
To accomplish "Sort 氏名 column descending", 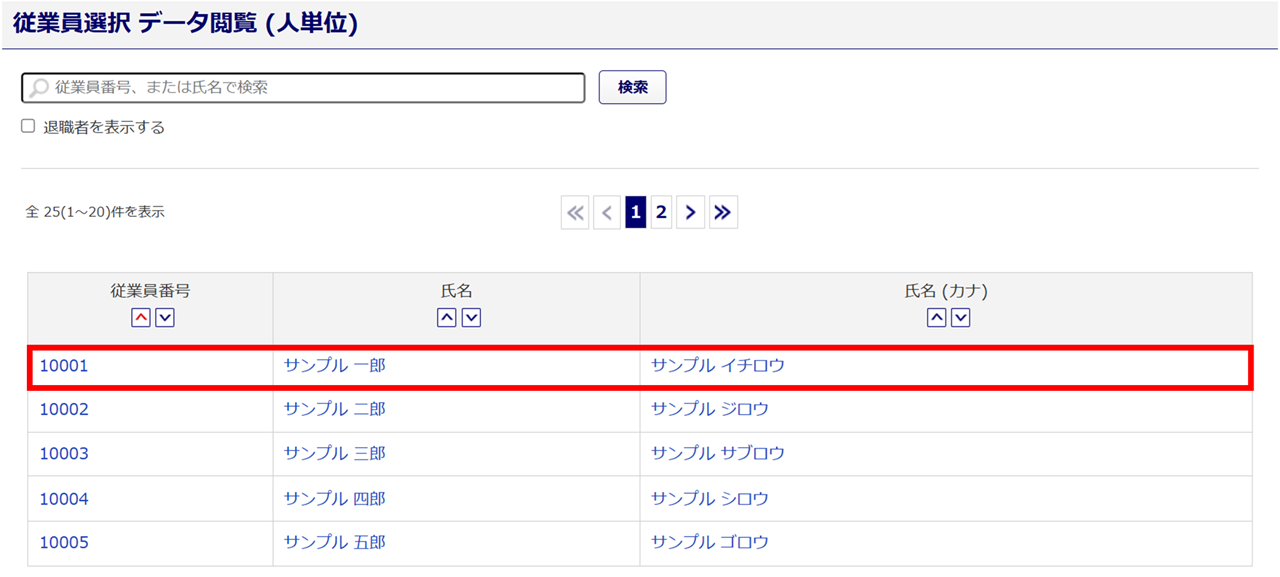I will pos(471,317).
